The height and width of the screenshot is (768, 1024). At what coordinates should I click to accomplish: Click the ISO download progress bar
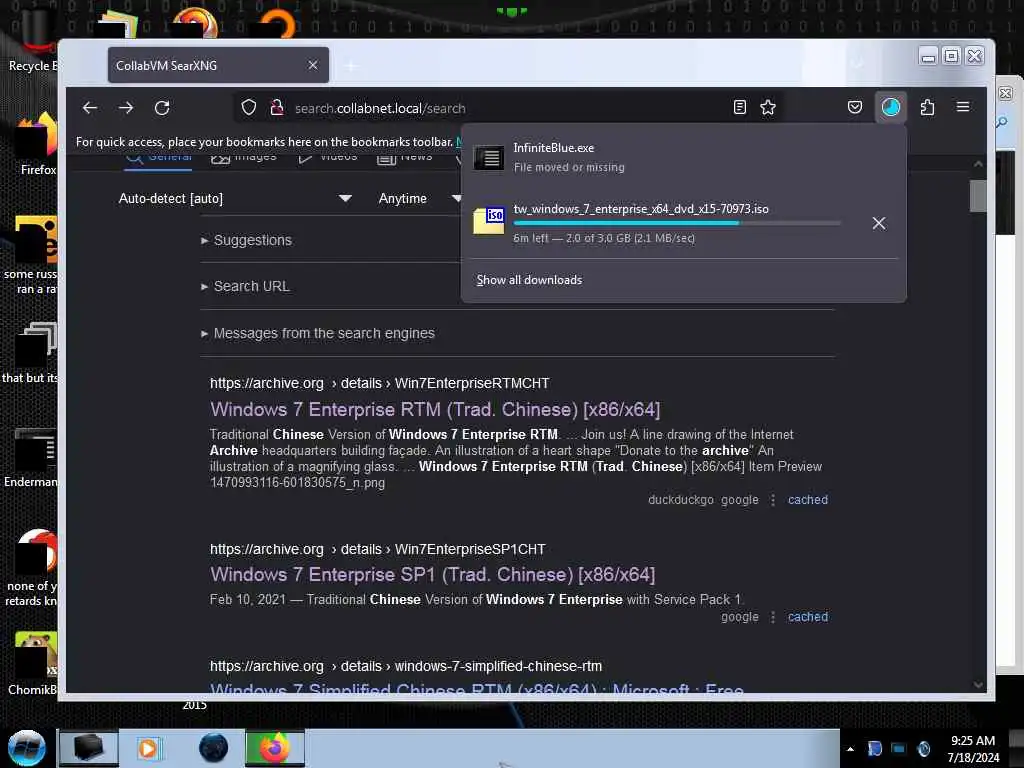click(x=677, y=223)
